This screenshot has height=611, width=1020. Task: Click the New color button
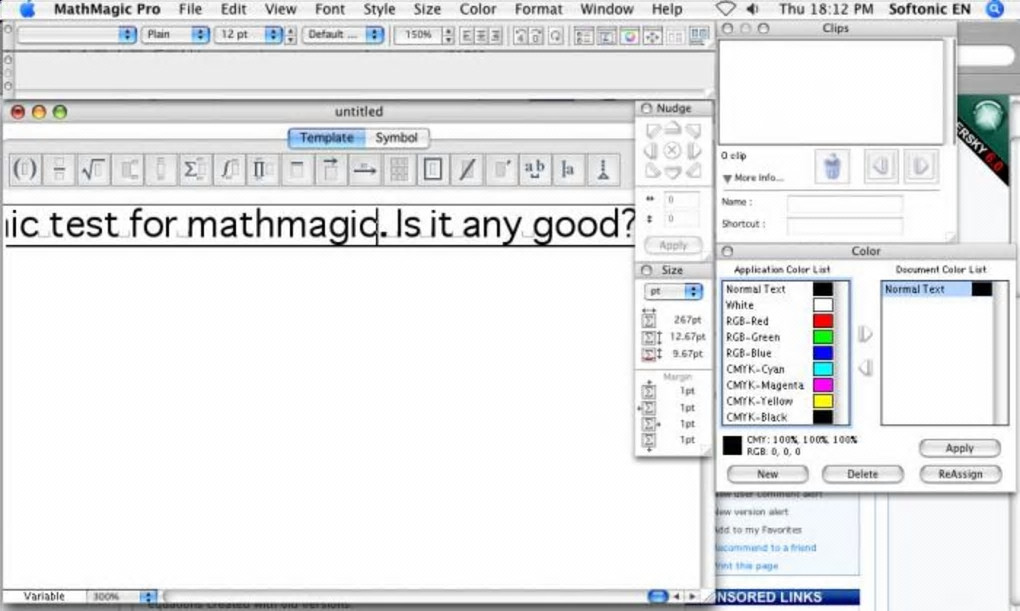767,474
